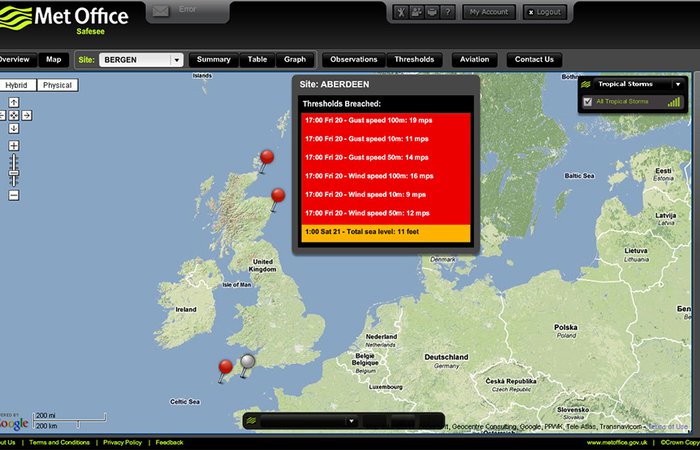Click the Wind speed 50m: 12 mps row
This screenshot has height=450, width=700.
pos(386,213)
